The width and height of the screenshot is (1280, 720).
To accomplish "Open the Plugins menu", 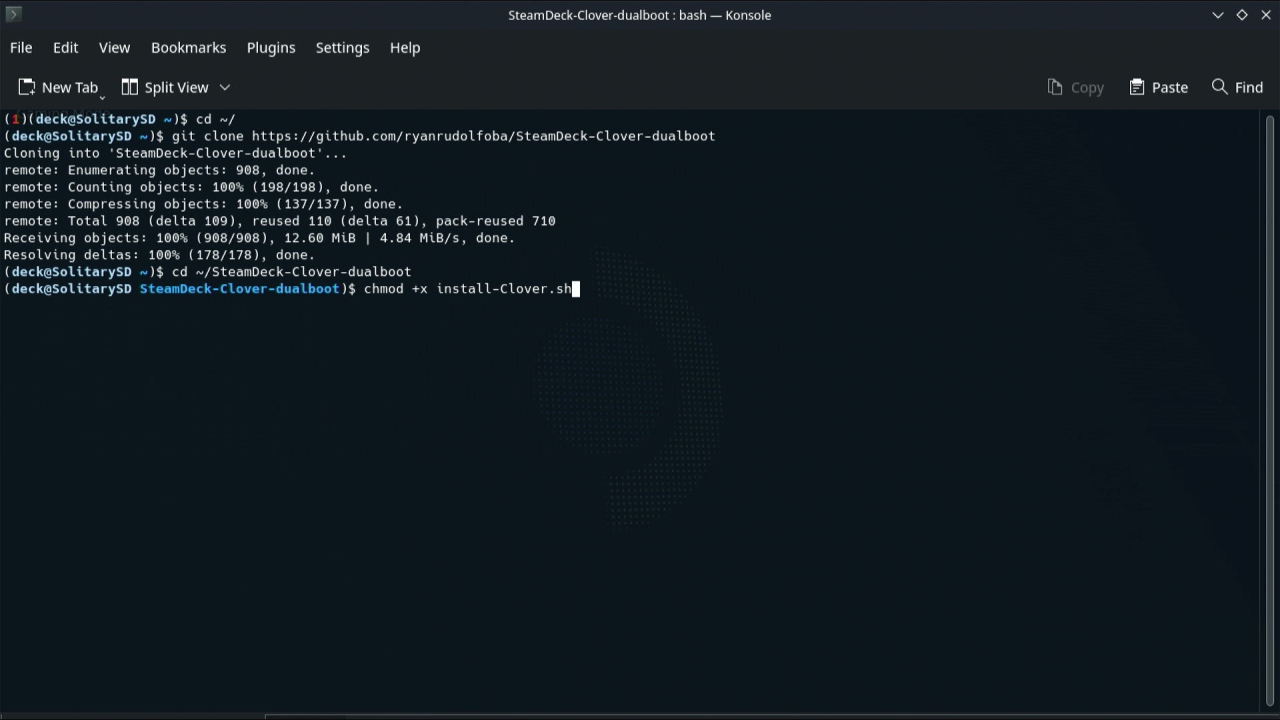I will pyautogui.click(x=271, y=47).
